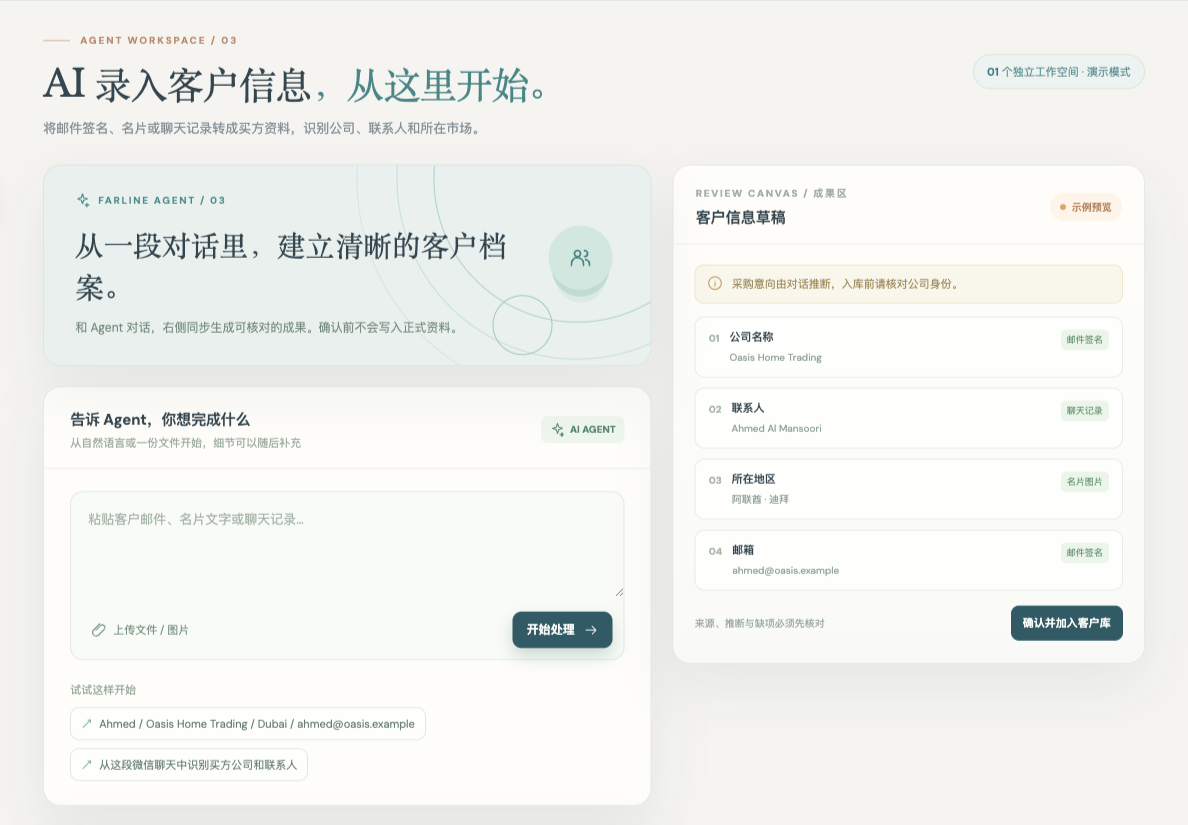Click the sparkle icon beside FARLINE AGENT / 03
The image size is (1188, 825).
83,200
